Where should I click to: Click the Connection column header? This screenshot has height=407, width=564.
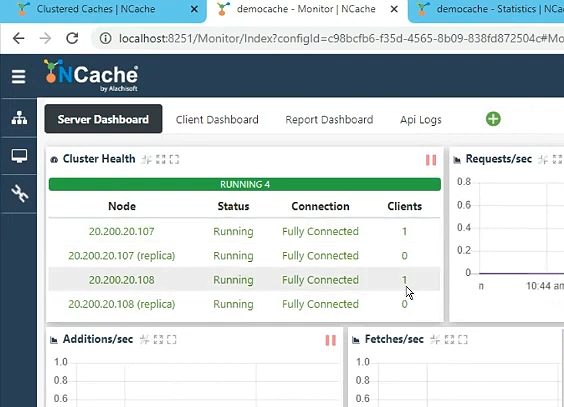(320, 206)
